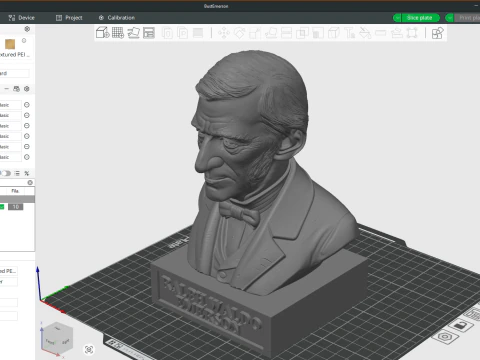Click the small icon beside the bed plate image

pyautogui.click(x=24, y=40)
